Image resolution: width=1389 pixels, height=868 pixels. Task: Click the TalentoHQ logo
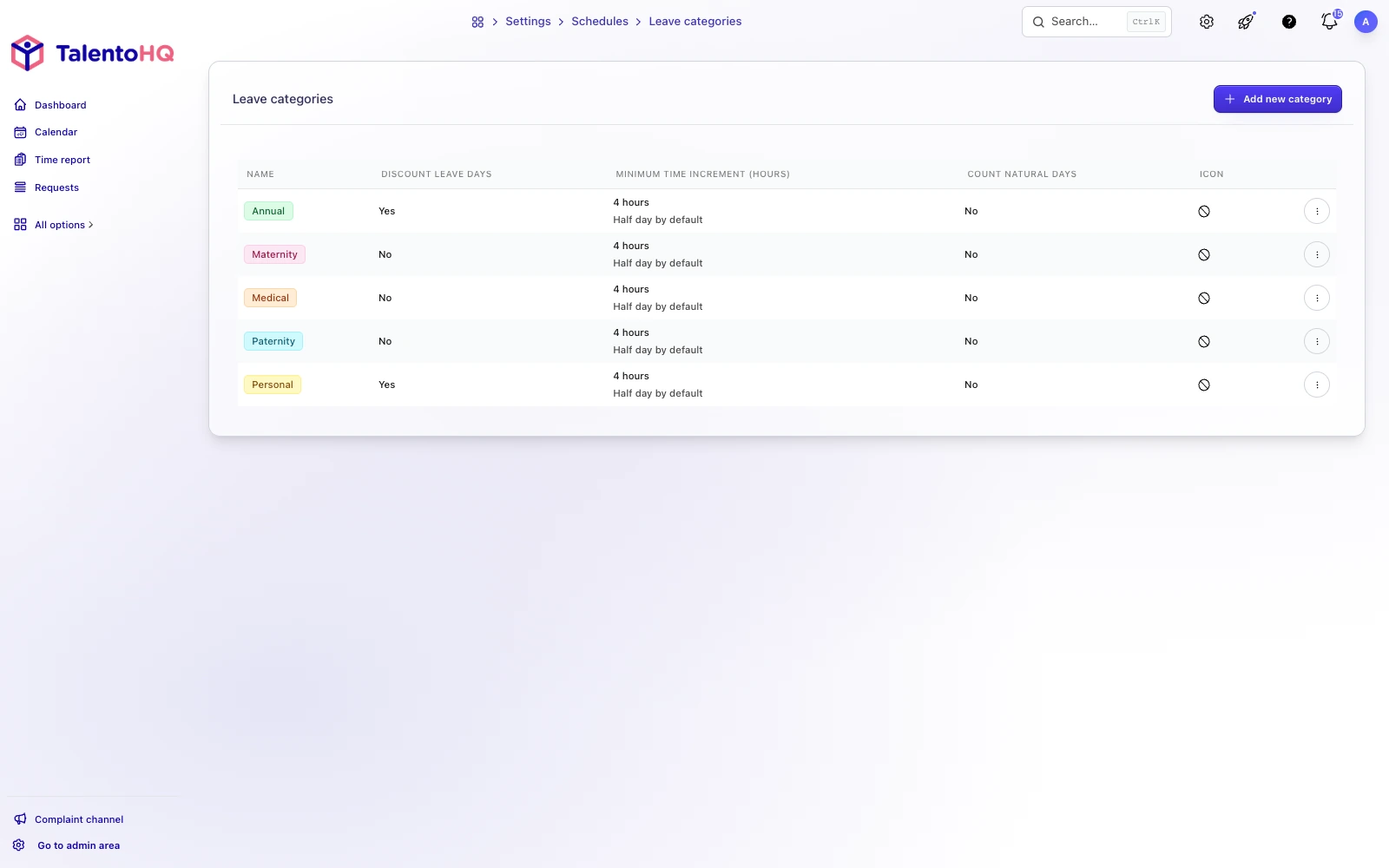coord(92,53)
